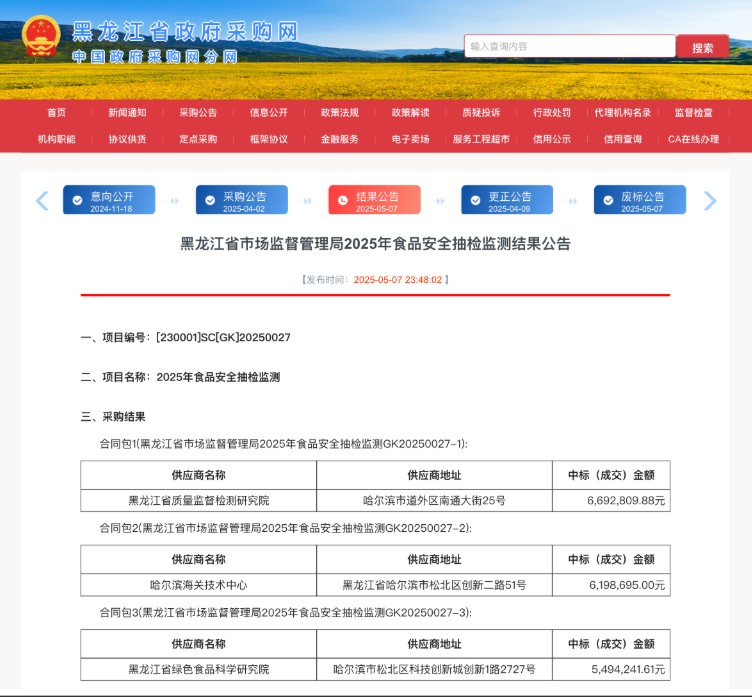Go to 采购公告 in navigation bar
The width and height of the screenshot is (752, 697).
(x=198, y=113)
